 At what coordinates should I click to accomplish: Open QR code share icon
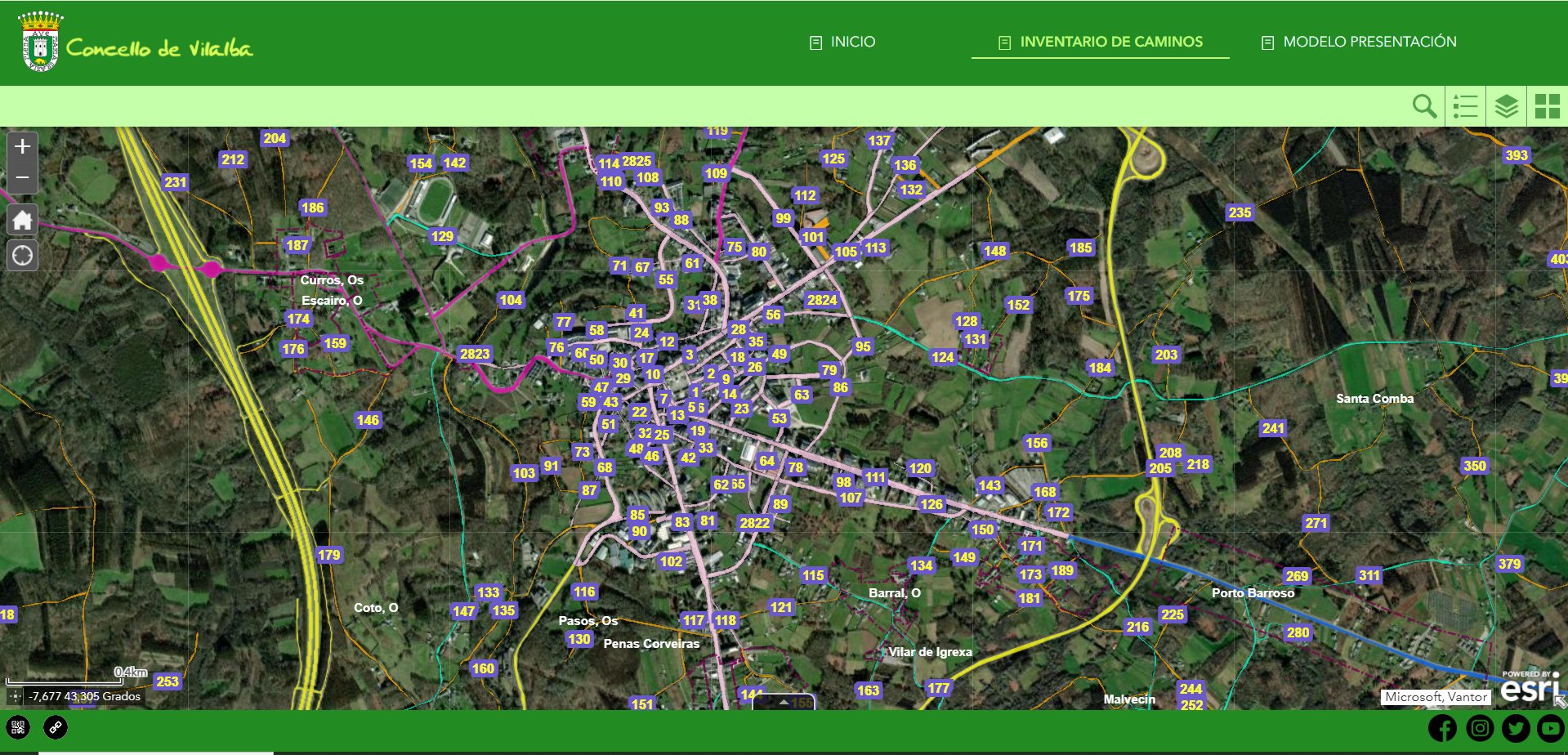(x=18, y=727)
